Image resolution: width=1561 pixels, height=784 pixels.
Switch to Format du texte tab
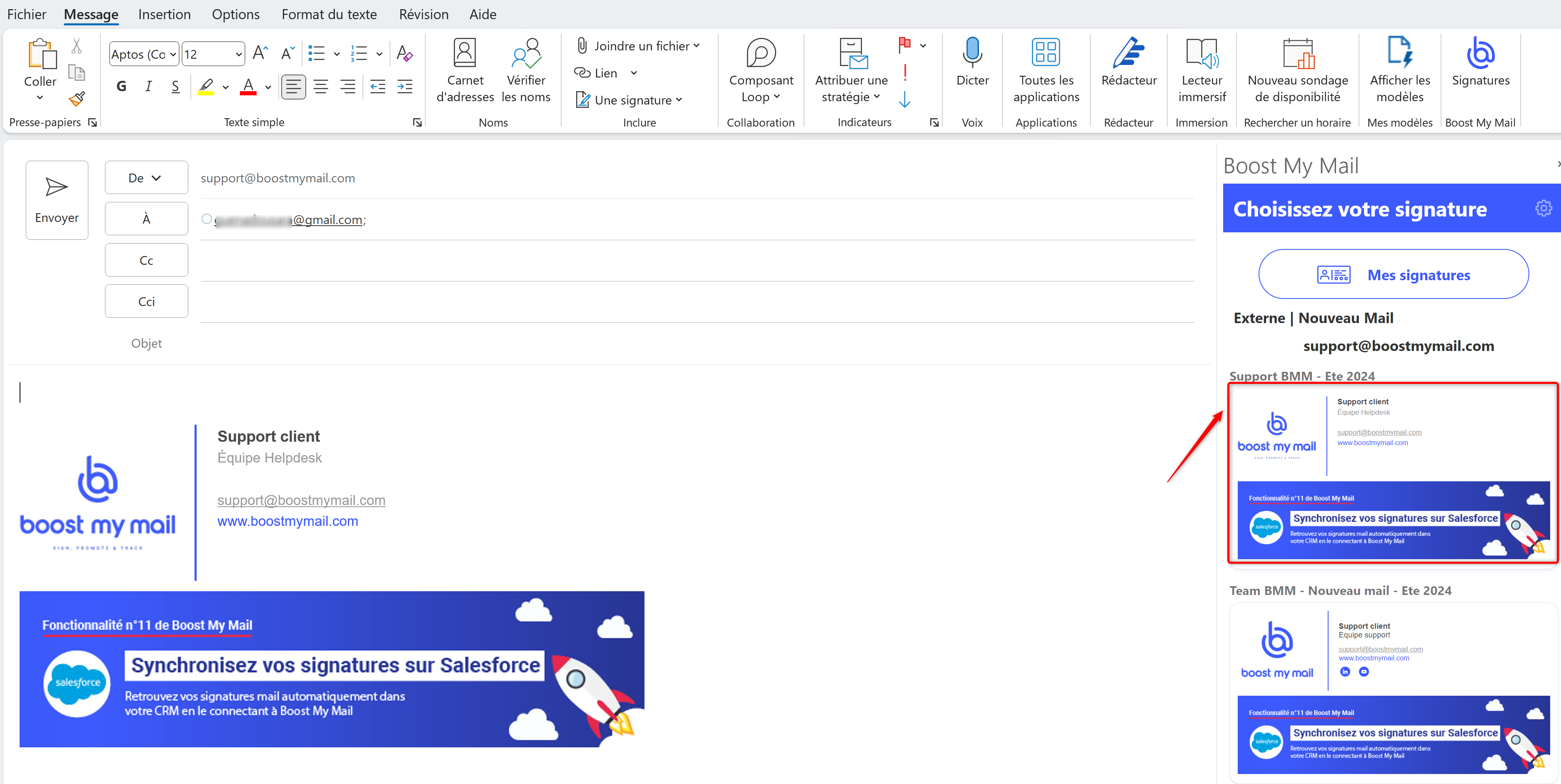coord(329,14)
